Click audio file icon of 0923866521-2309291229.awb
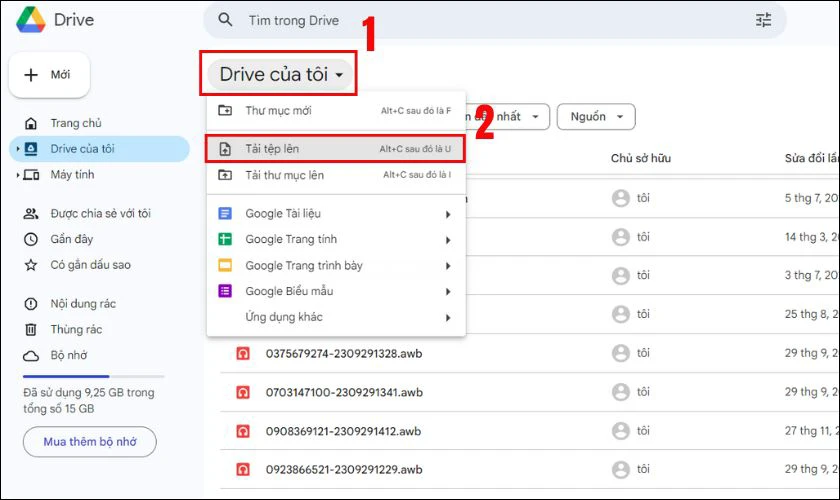The width and height of the screenshot is (840, 500). 243,469
